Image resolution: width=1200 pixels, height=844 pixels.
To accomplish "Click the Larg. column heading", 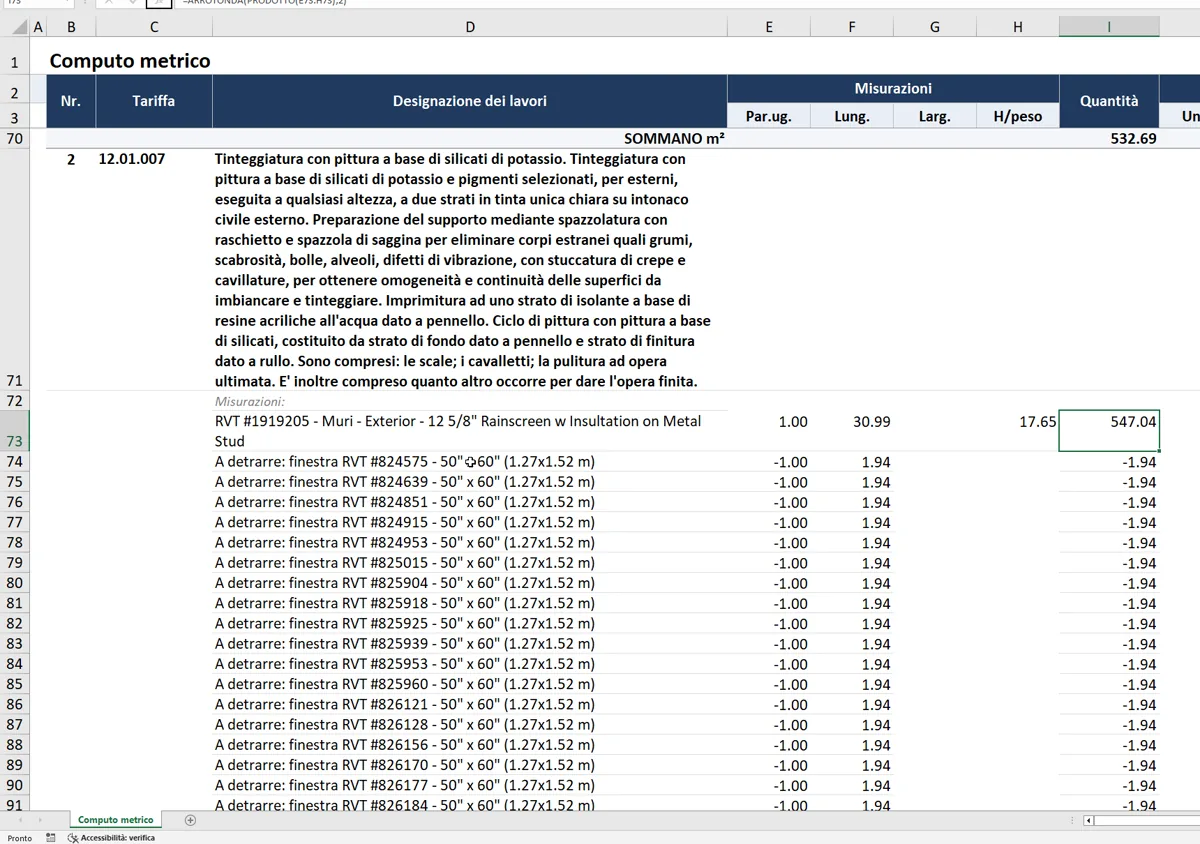I will (x=935, y=116).
